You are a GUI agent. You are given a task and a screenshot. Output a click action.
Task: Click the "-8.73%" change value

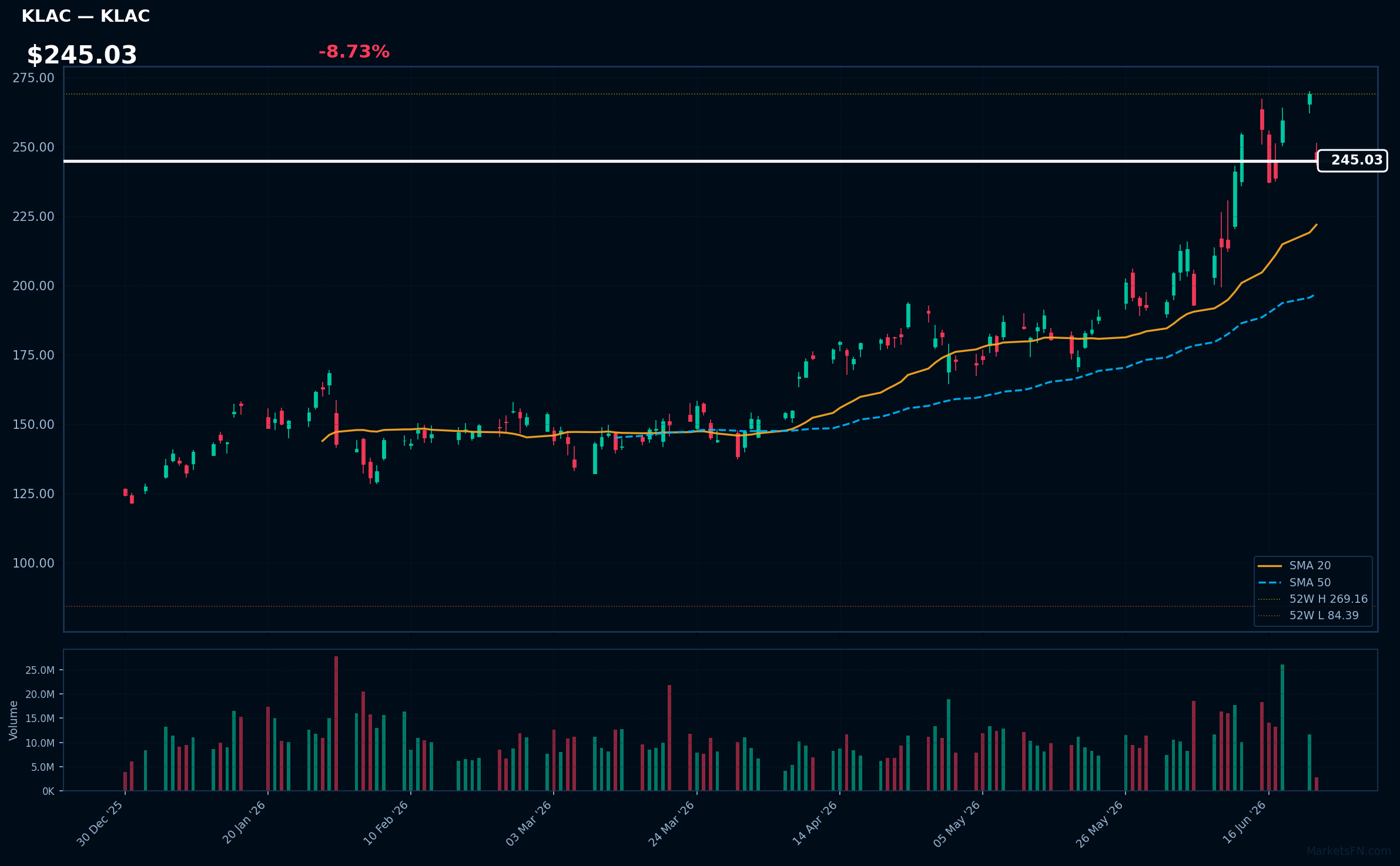354,52
